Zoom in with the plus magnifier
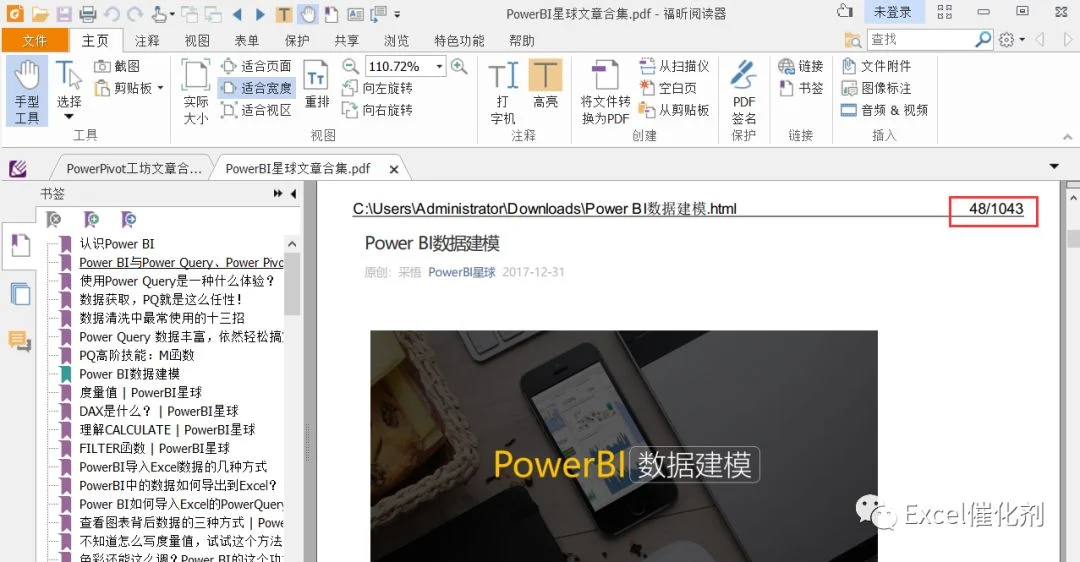 (459, 66)
